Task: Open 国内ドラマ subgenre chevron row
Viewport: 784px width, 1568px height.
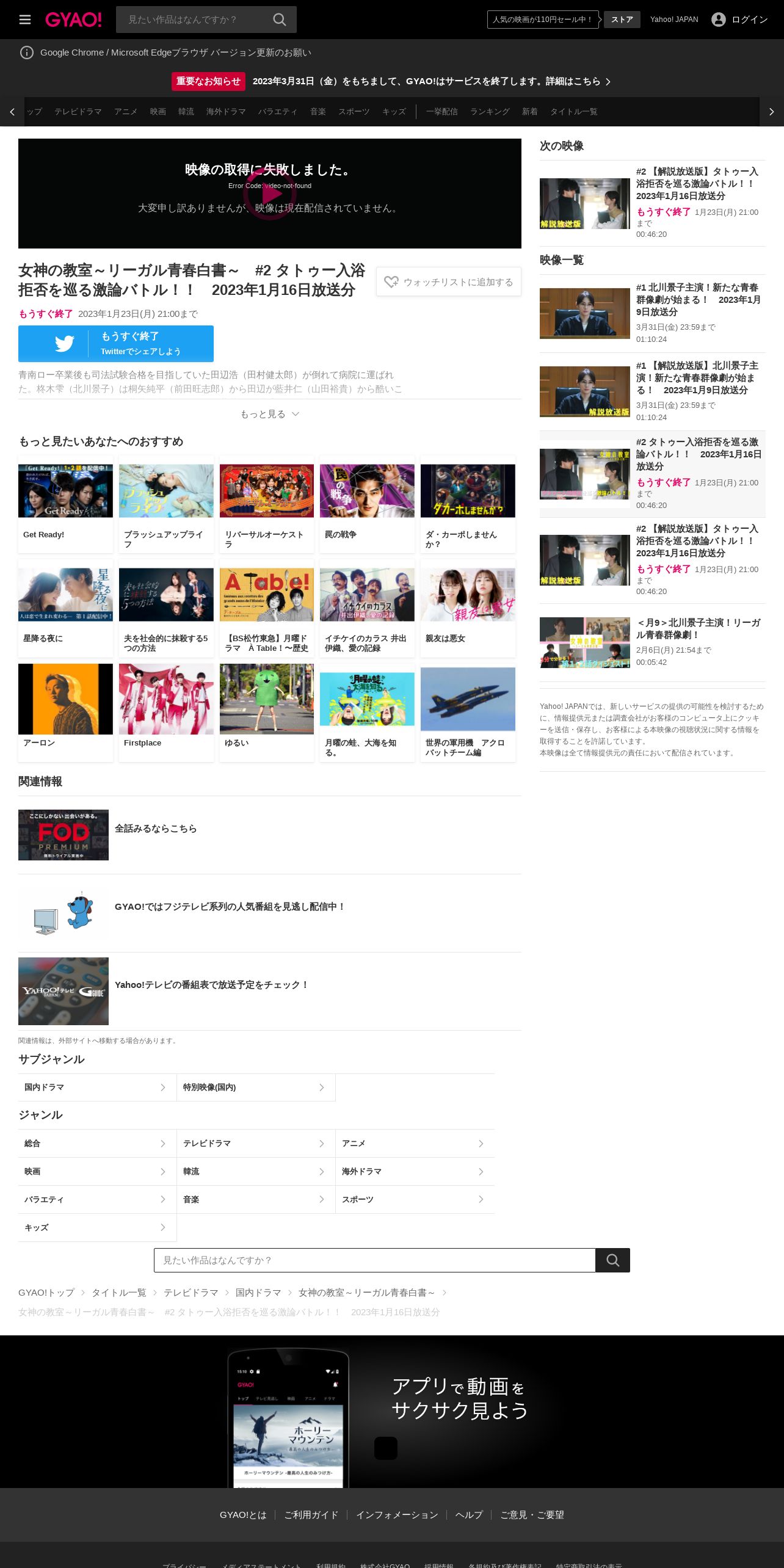Action: 97,1087
